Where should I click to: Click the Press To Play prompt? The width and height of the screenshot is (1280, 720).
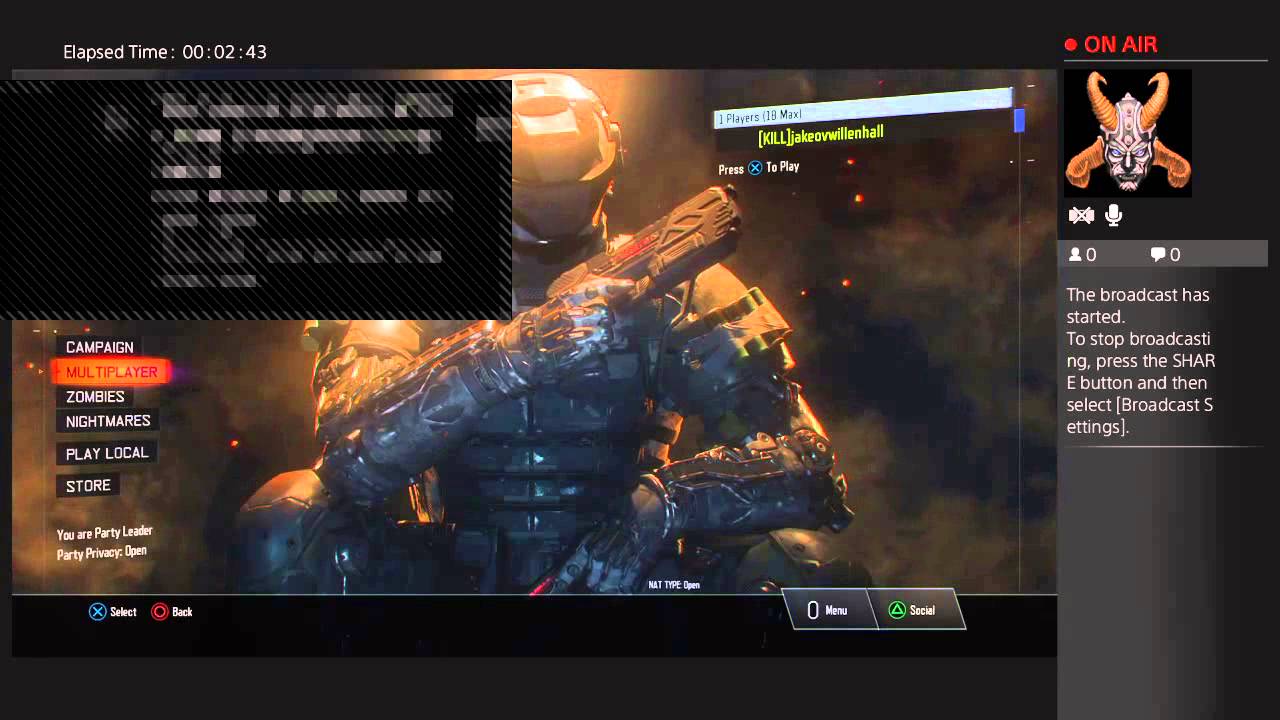pos(759,168)
